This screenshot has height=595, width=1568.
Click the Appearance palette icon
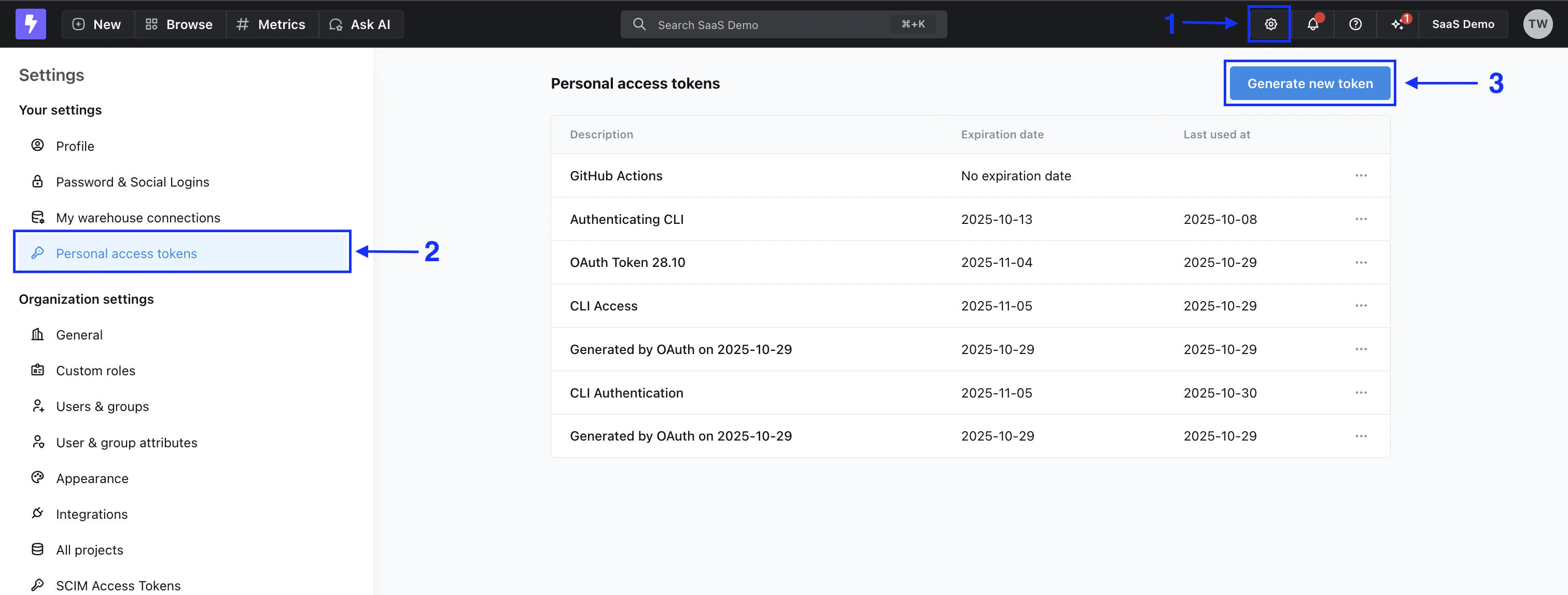[38, 477]
